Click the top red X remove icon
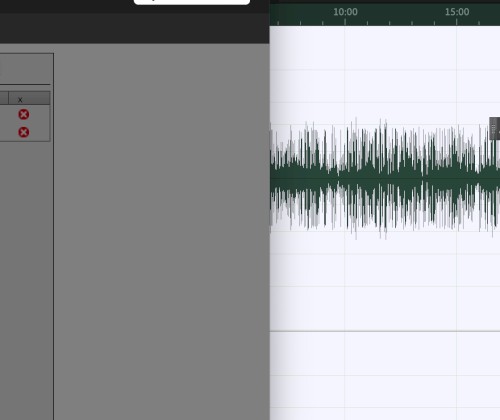 pyautogui.click(x=23, y=114)
